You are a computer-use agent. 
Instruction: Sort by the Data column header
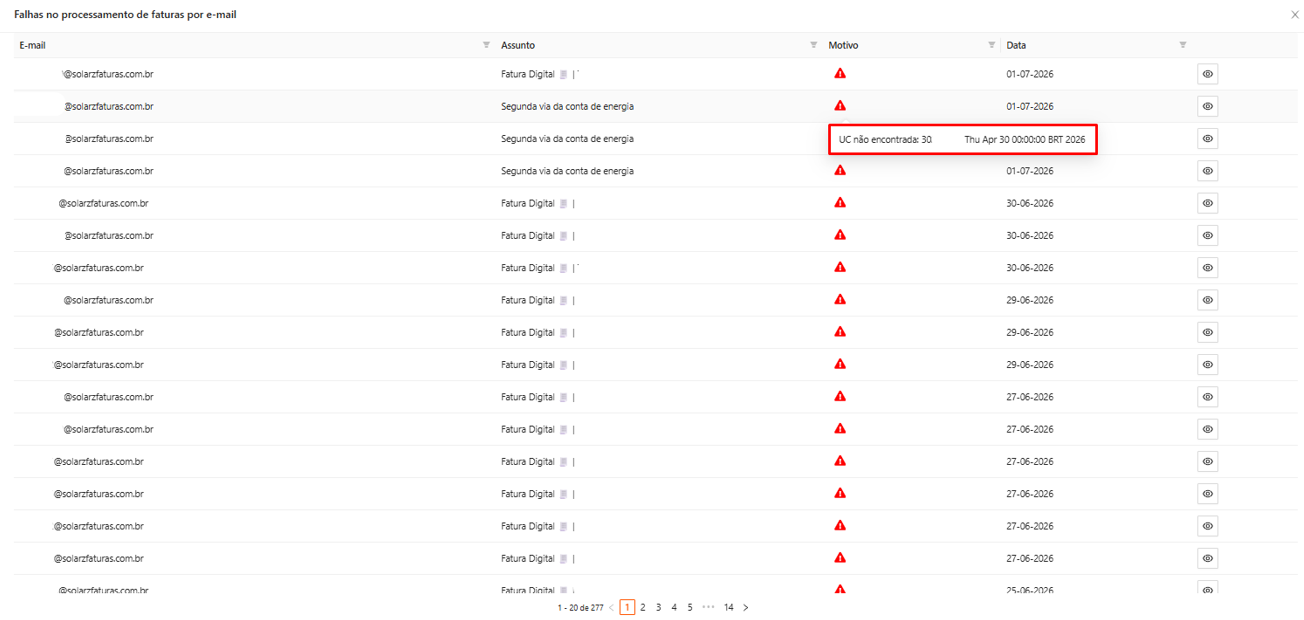point(1016,45)
